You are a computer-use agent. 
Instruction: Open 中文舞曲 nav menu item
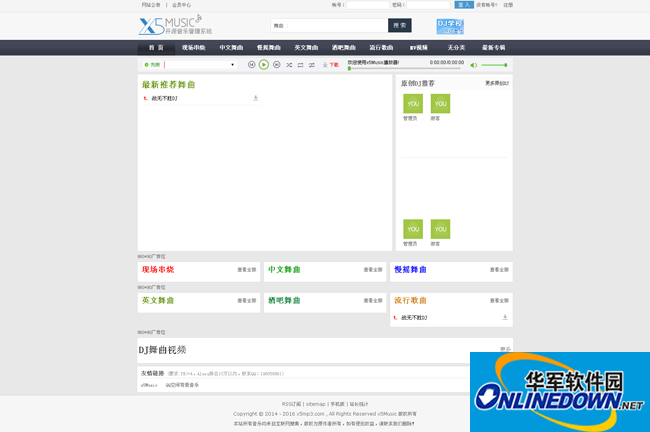pos(231,48)
